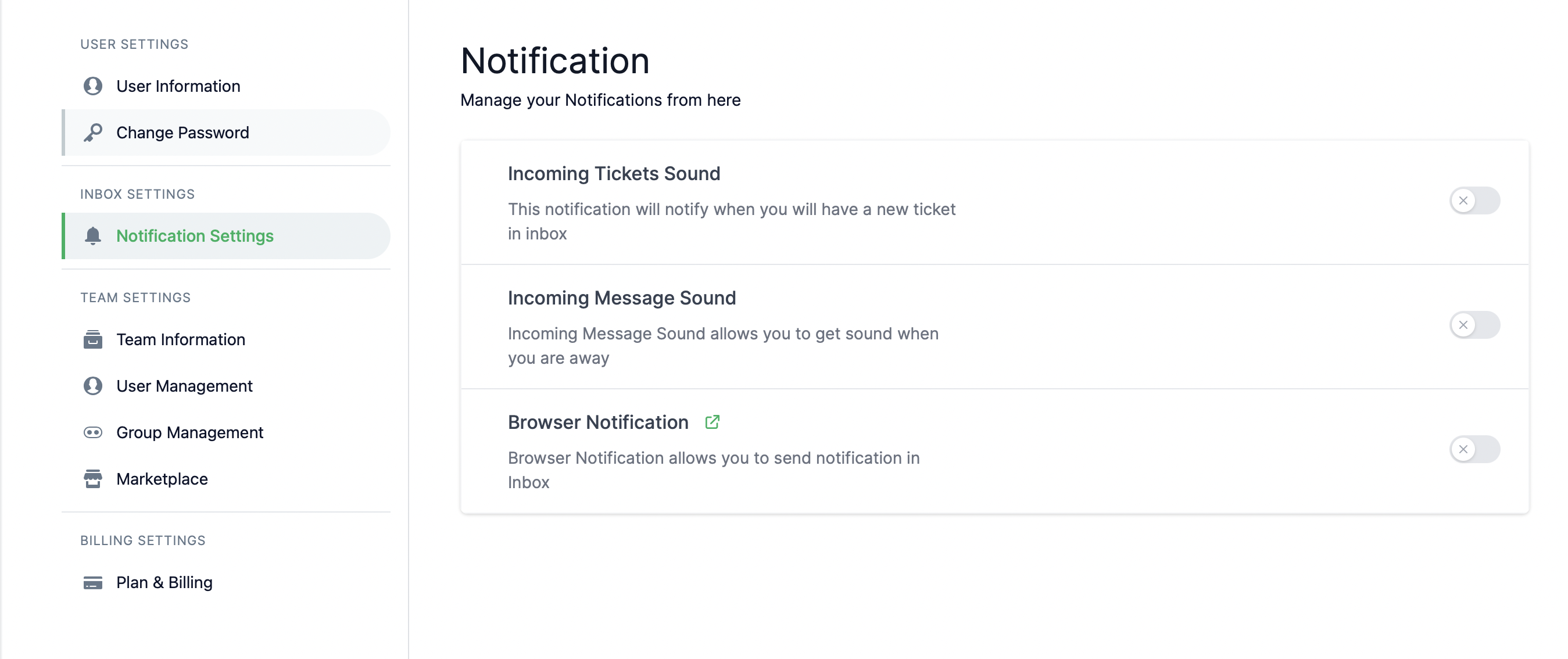Viewport: 1568px width, 659px height.
Task: Go to Change Password menu item
Action: [182, 132]
